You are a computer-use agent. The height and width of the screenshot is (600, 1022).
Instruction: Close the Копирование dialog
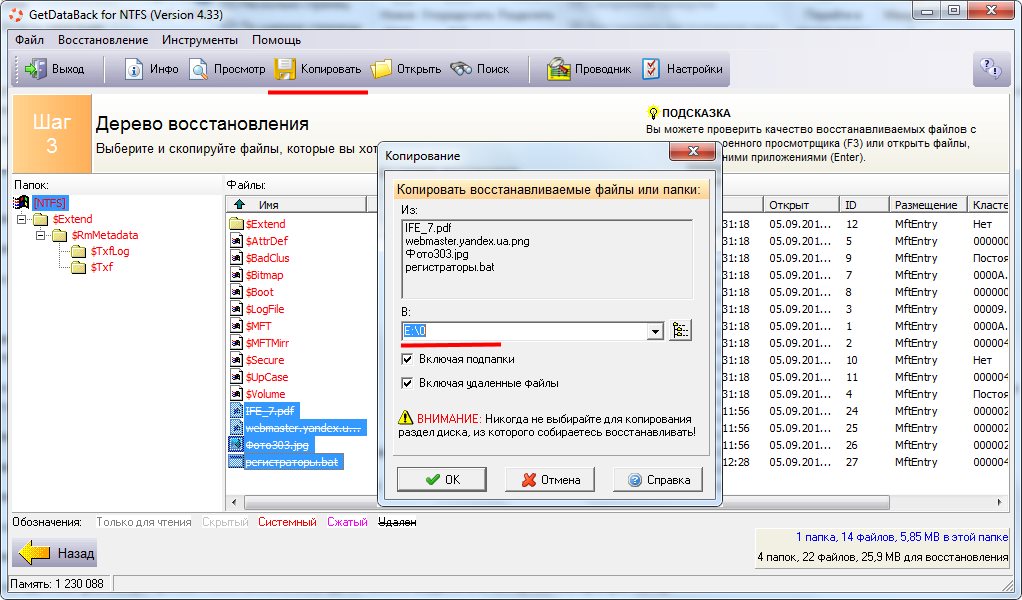click(692, 152)
